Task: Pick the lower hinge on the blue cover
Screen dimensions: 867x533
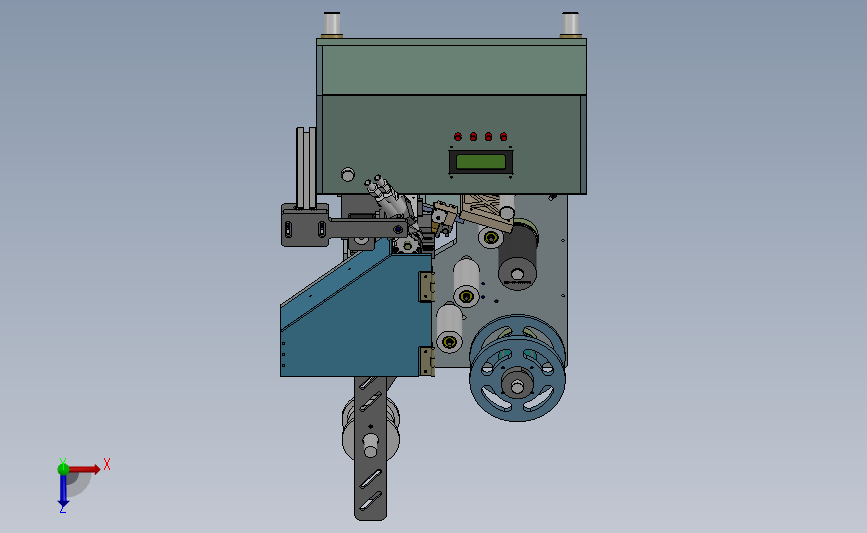Action: tap(426, 361)
